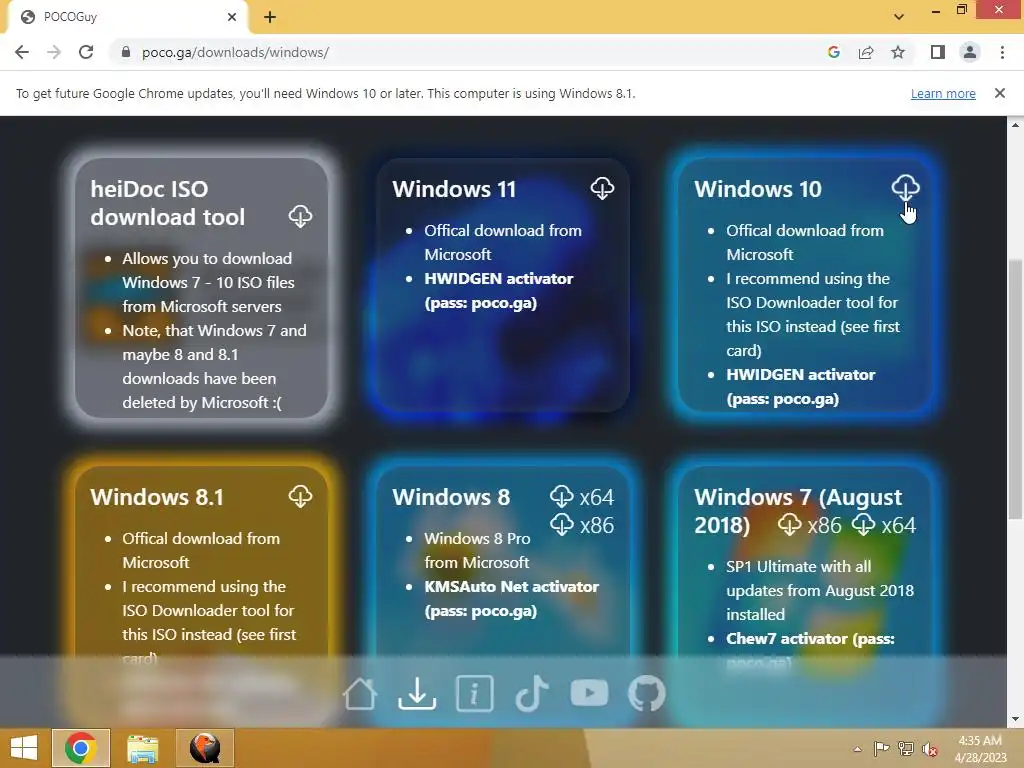The image size is (1024, 768).
Task: Download heiDoc ISO download tool via cloud icon
Action: pos(300,216)
